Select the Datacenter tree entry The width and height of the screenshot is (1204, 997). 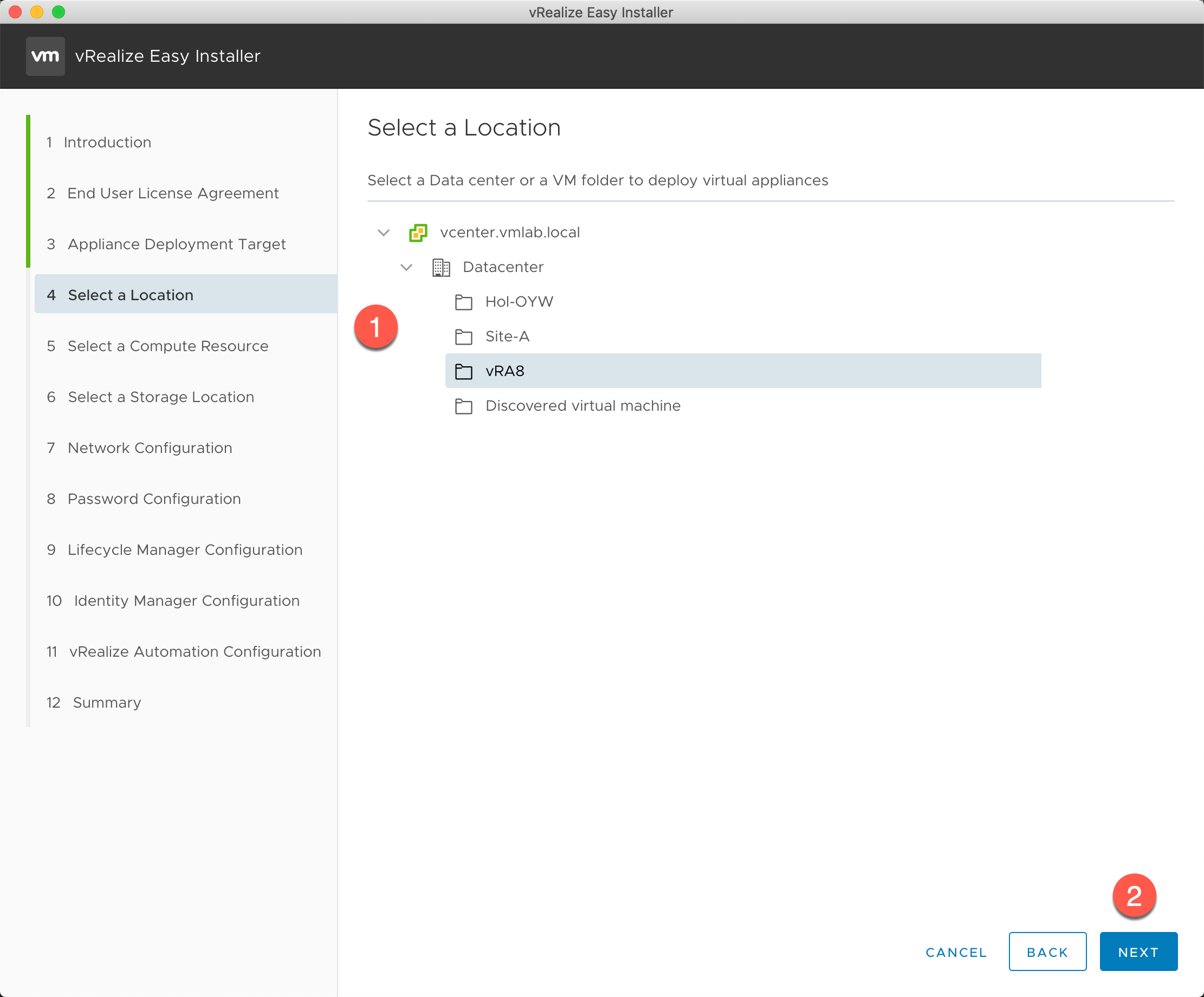[x=503, y=267]
